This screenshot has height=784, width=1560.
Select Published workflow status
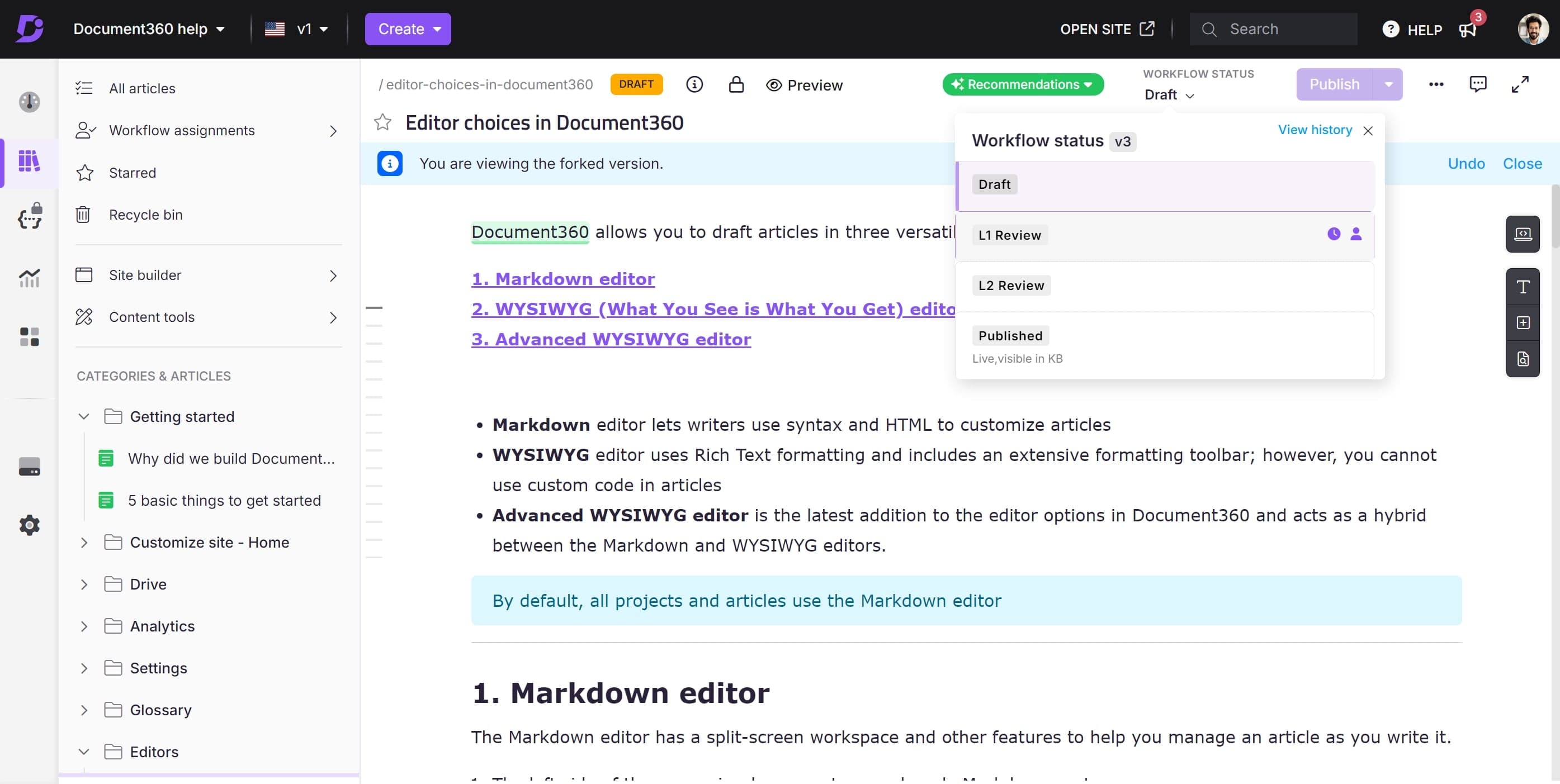pyautogui.click(x=1165, y=346)
